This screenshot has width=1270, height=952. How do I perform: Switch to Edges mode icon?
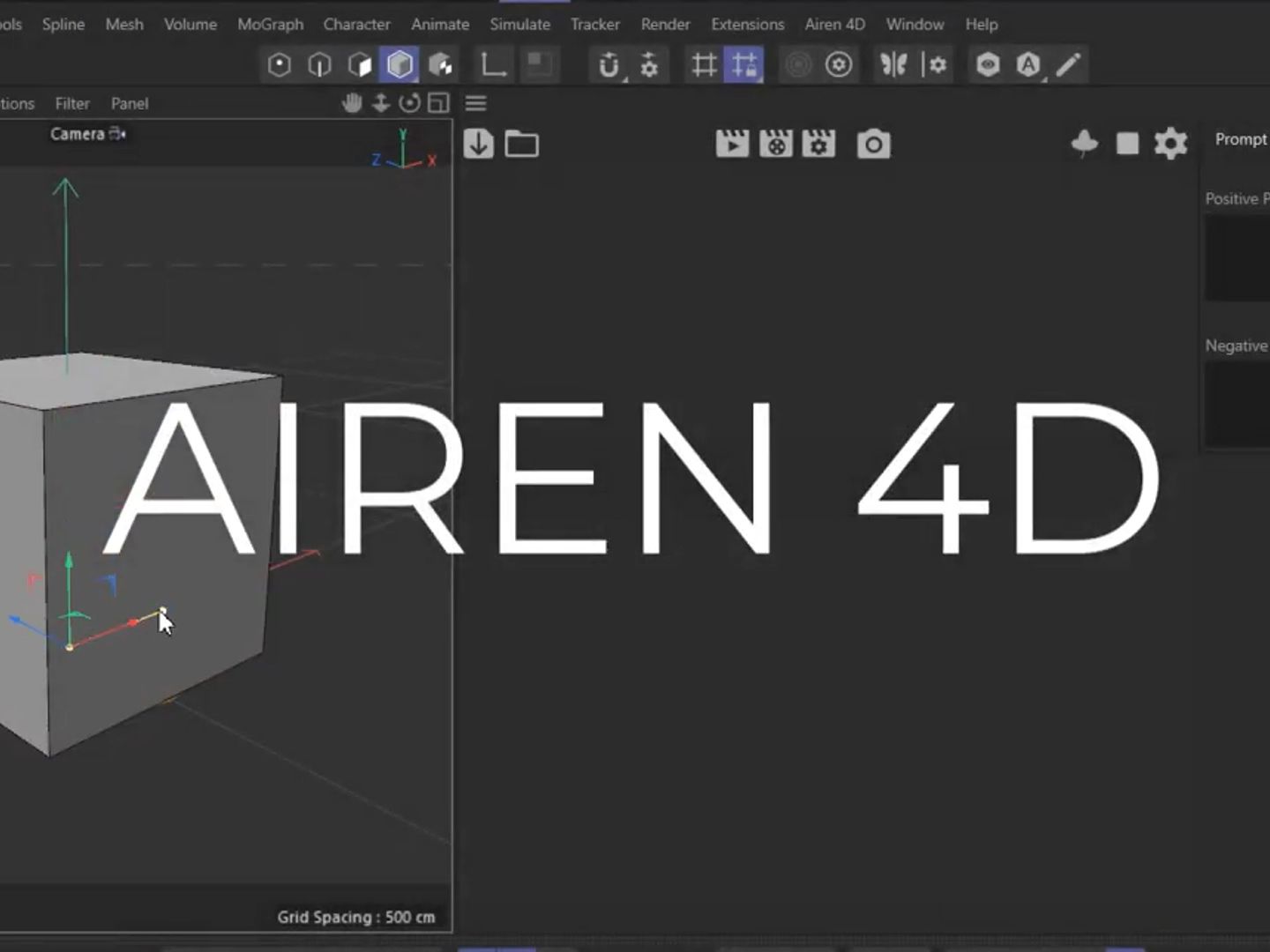click(319, 65)
